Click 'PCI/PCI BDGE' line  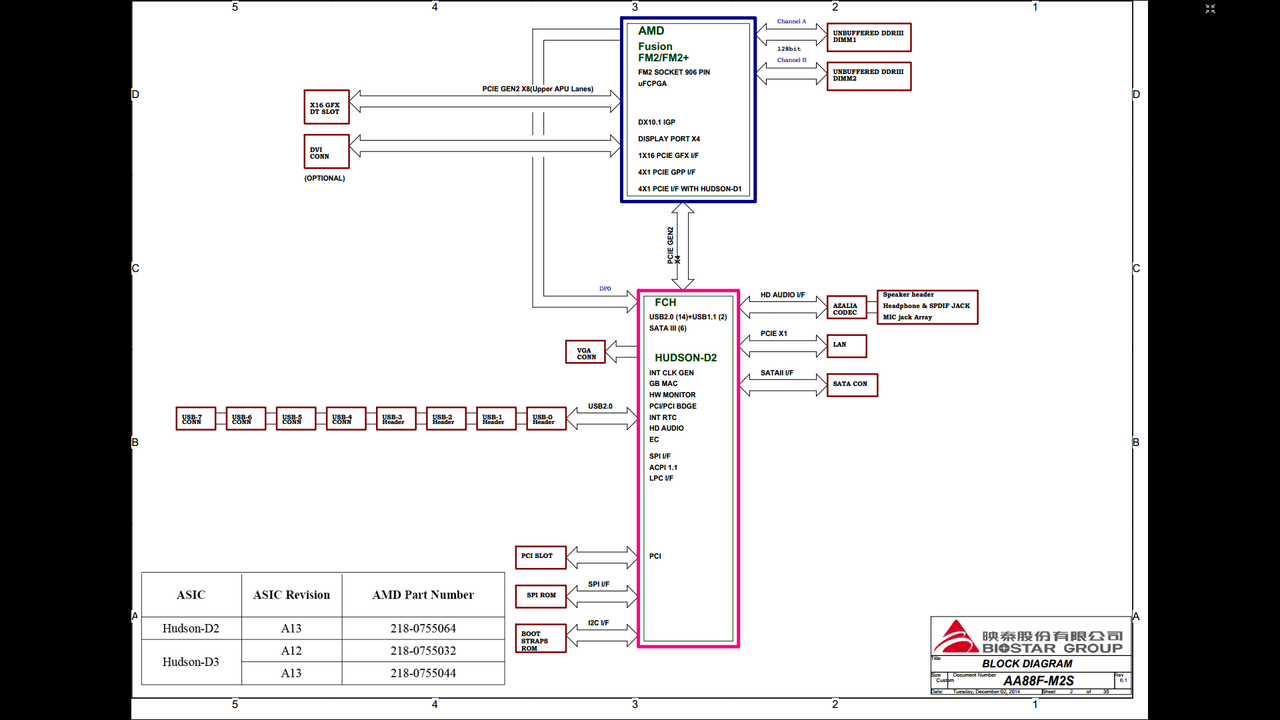(673, 406)
